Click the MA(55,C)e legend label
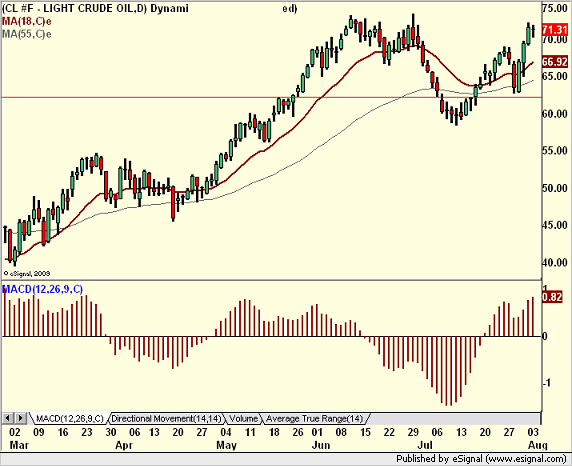 (x=26, y=34)
